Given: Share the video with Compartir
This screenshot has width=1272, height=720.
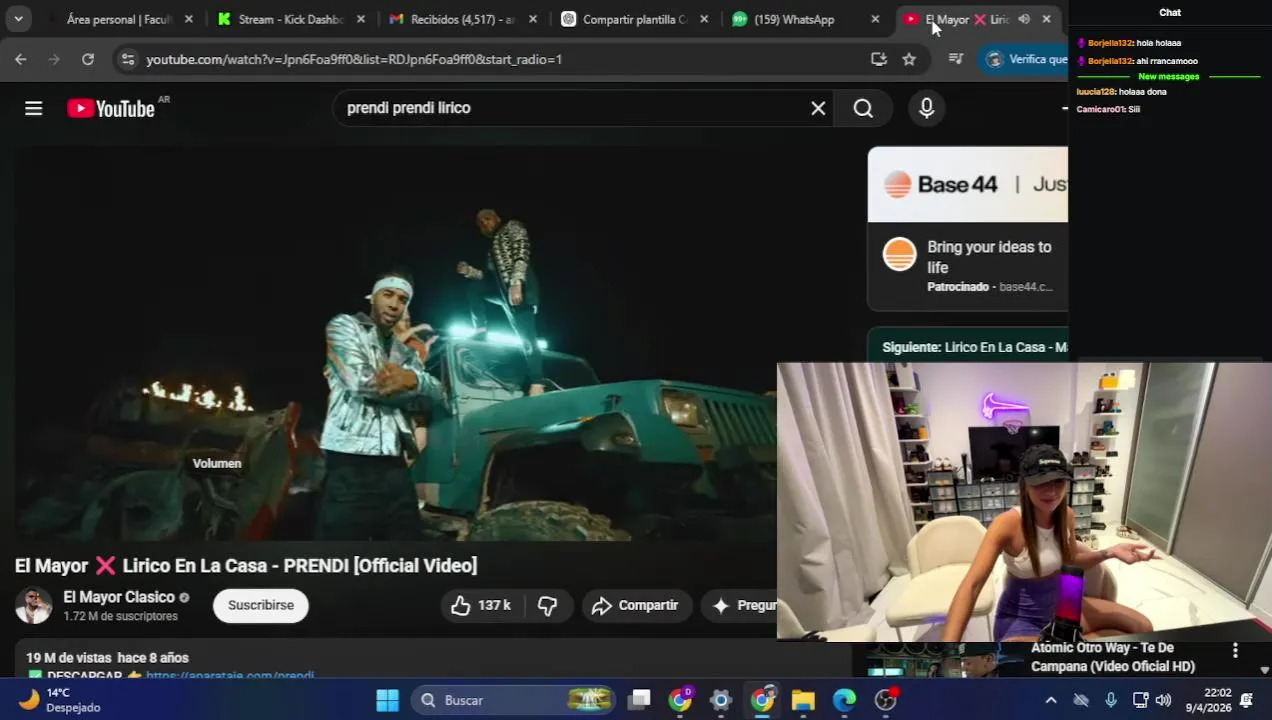Looking at the screenshot, I should click(636, 605).
